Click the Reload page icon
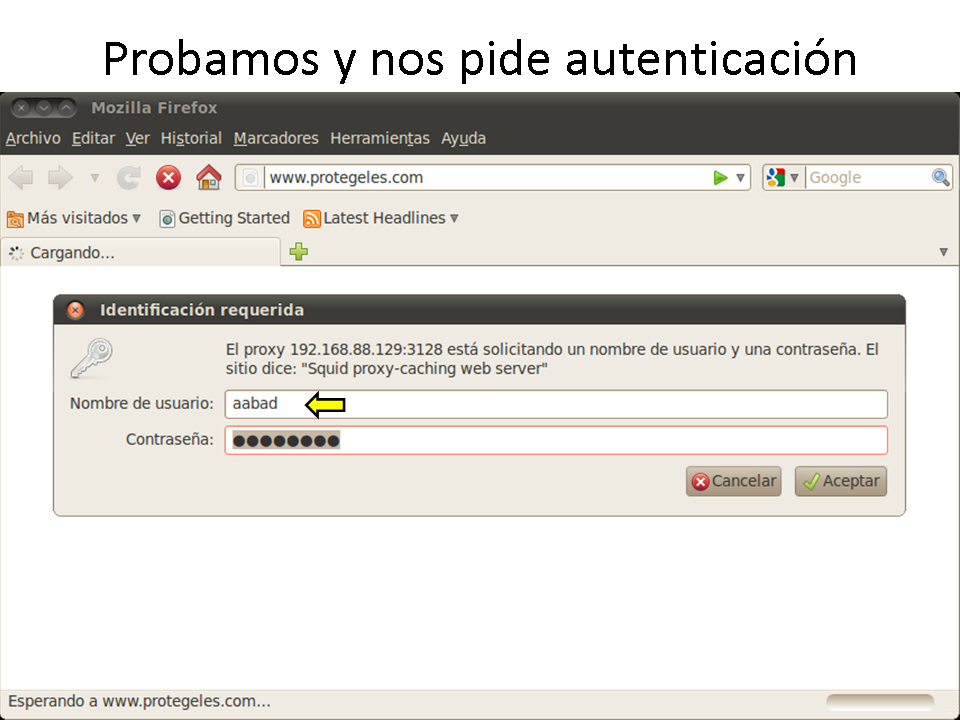This screenshot has width=960, height=720. pos(129,178)
